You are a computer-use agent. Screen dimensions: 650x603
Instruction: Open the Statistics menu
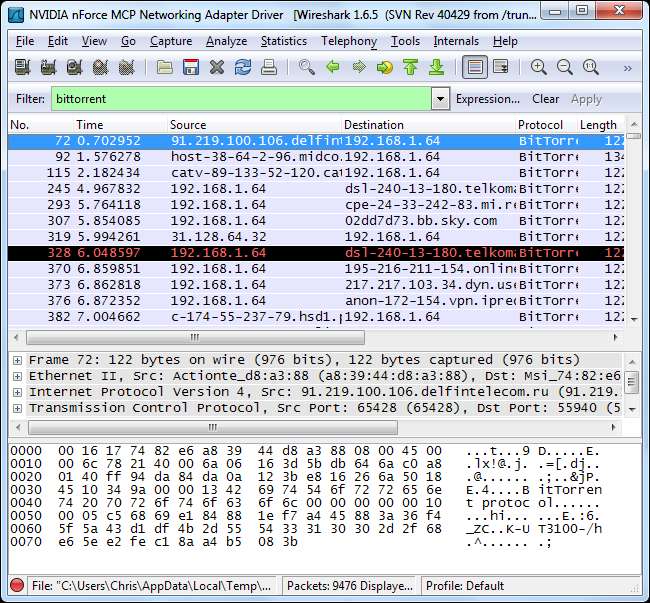tap(284, 41)
